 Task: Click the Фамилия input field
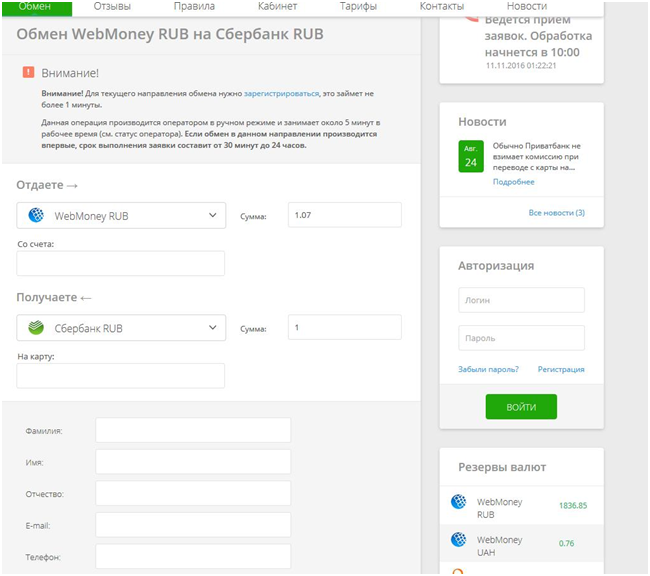click(x=193, y=430)
